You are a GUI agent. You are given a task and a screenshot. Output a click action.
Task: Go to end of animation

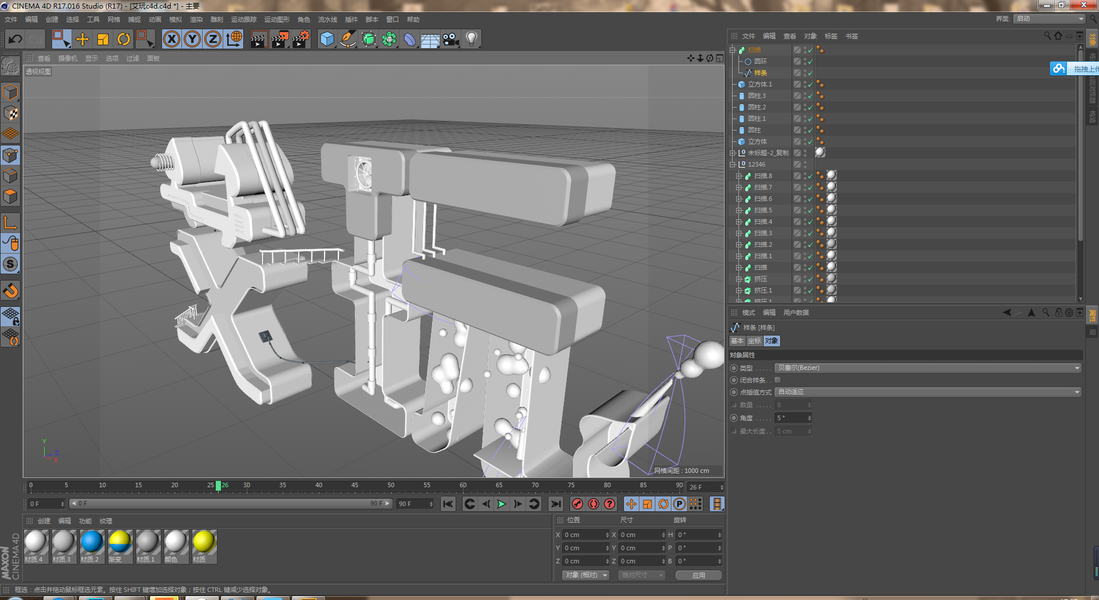point(556,503)
